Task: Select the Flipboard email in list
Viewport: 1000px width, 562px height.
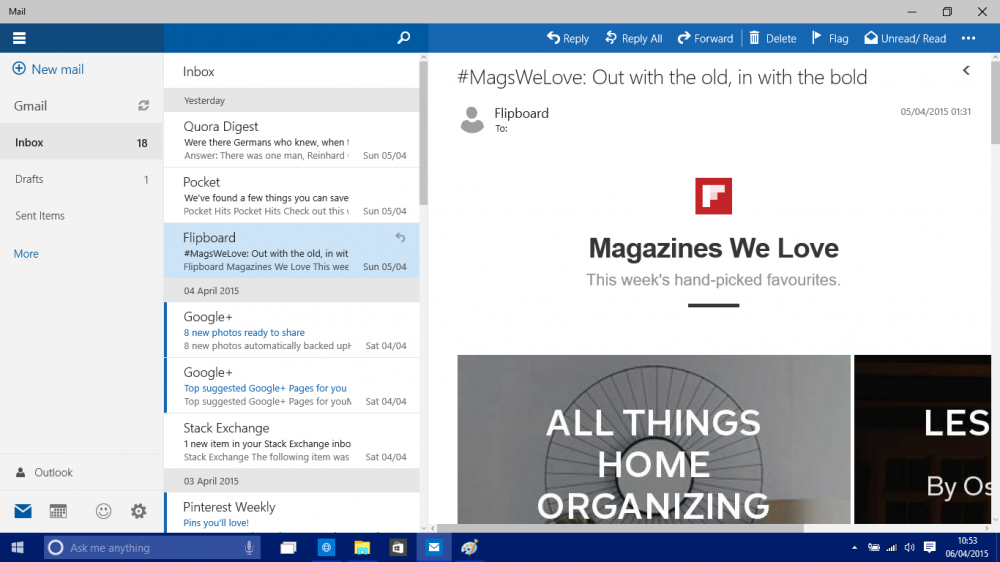Action: point(291,251)
